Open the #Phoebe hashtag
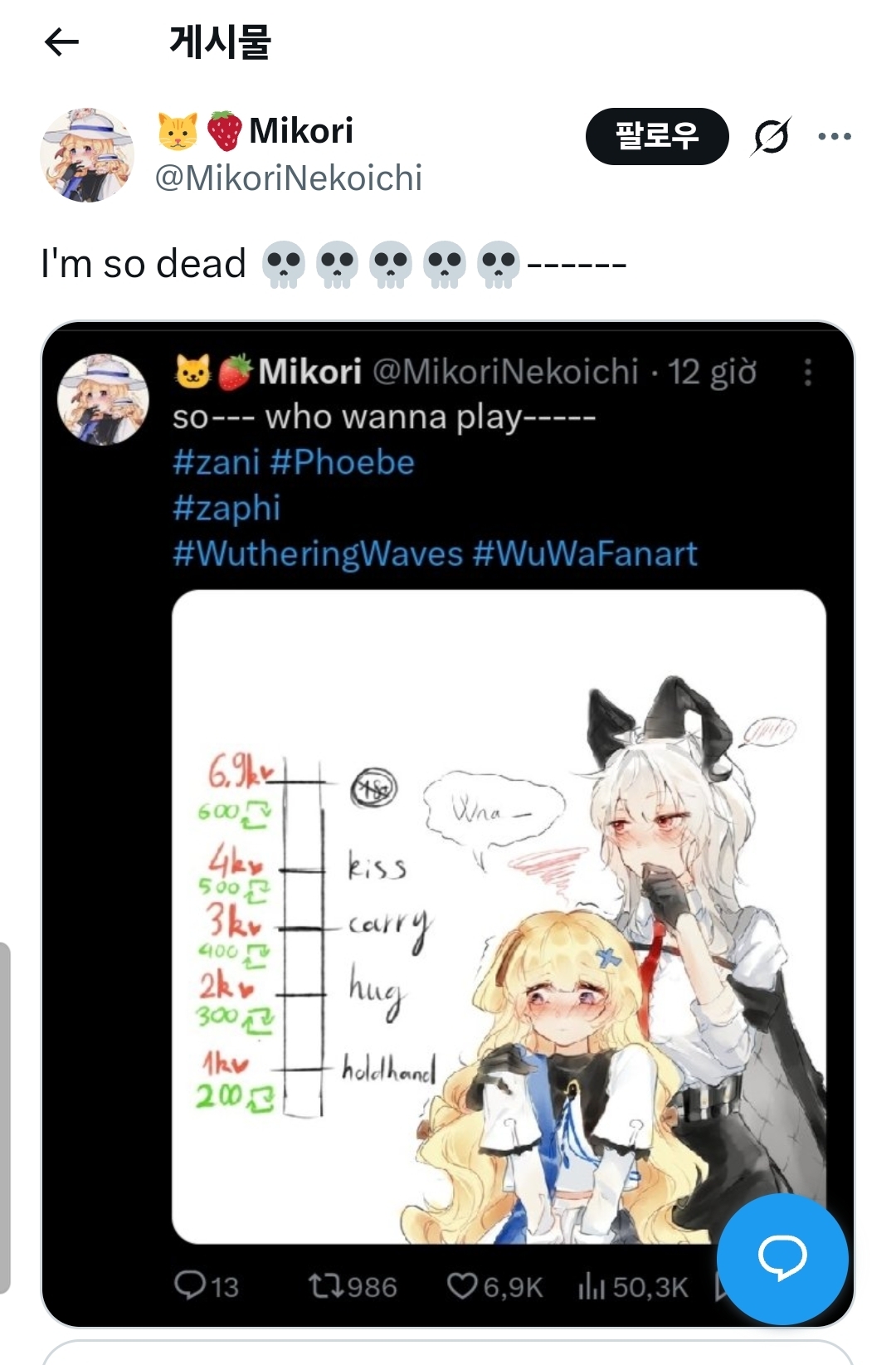The image size is (896, 1365). click(x=343, y=462)
